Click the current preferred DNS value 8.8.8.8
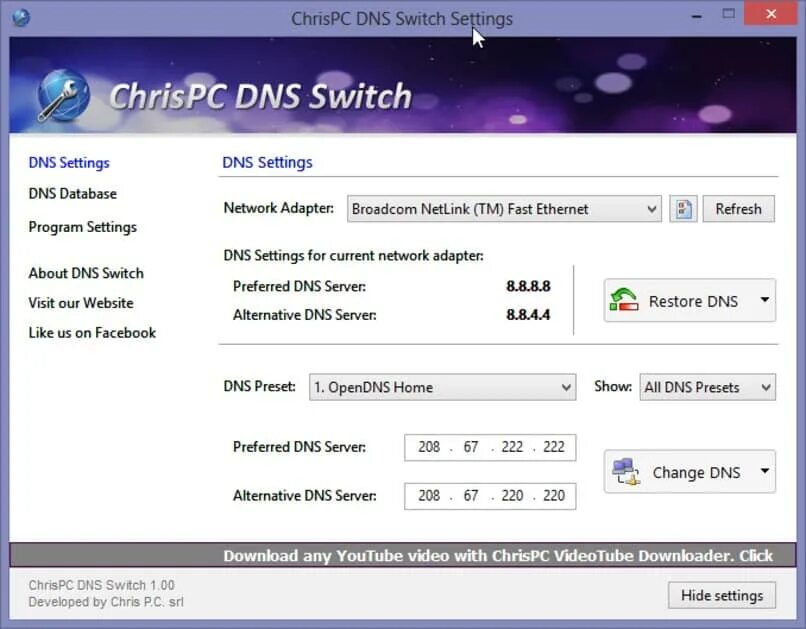The width and height of the screenshot is (806, 629). point(528,286)
